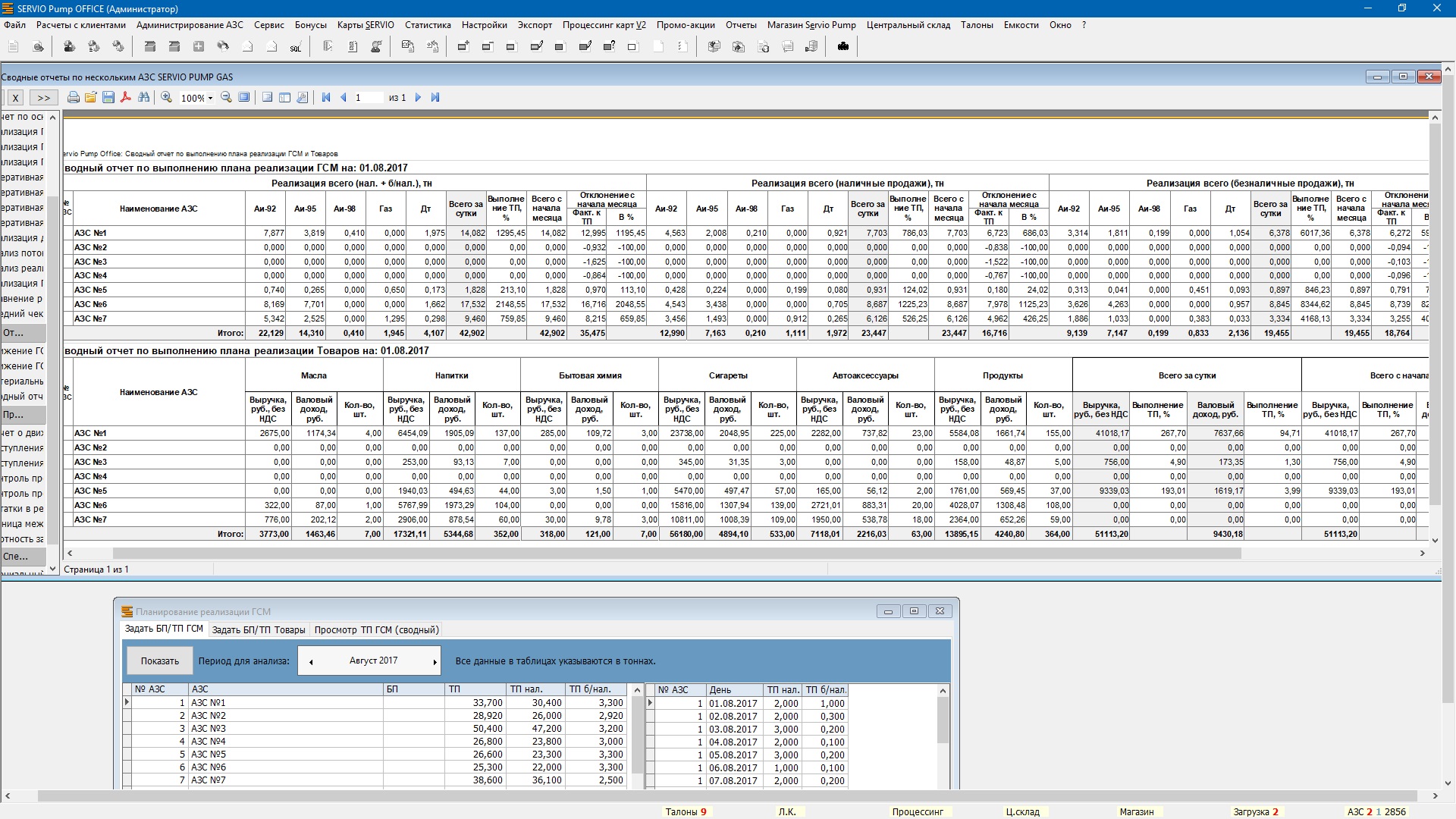The width and height of the screenshot is (1456, 819).
Task: Go to last report page
Action: click(435, 98)
